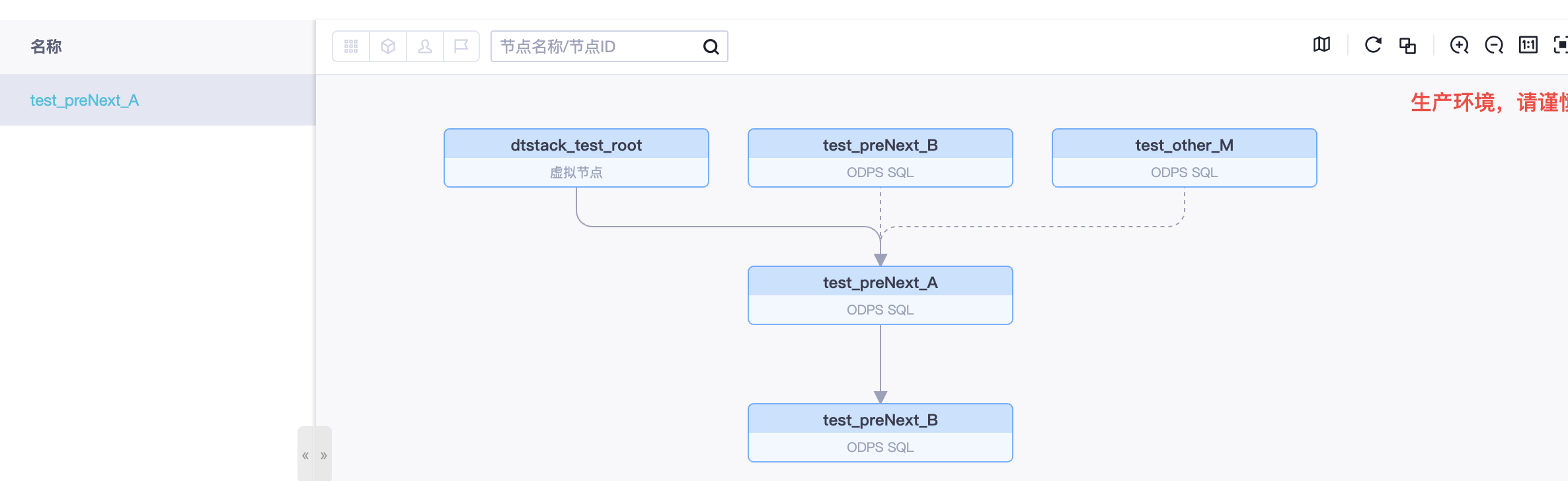Click the ODPS SQL label under test_preNext_A
The height and width of the screenshot is (481, 1568).
click(x=881, y=310)
